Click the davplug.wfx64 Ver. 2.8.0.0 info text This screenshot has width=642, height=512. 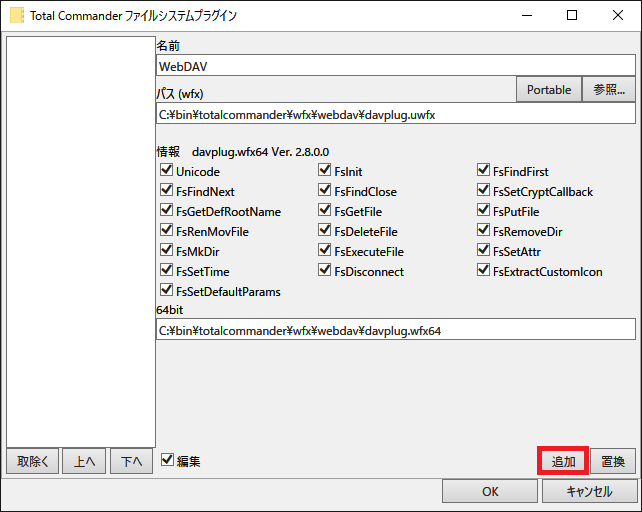tap(260, 152)
